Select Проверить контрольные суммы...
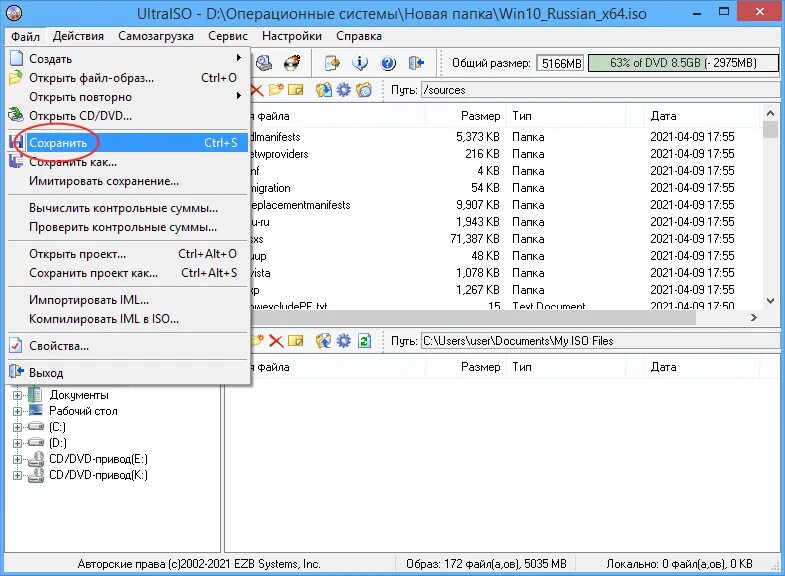 128,227
